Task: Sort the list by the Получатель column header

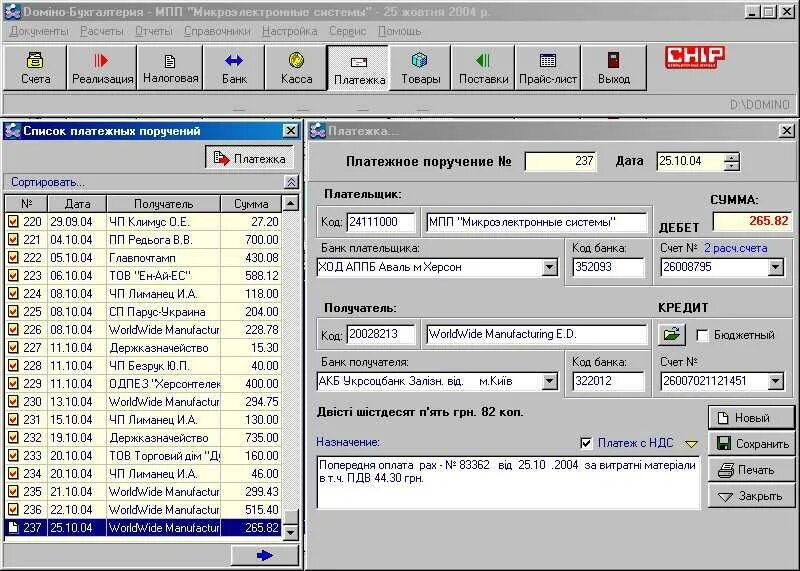Action: tap(163, 204)
